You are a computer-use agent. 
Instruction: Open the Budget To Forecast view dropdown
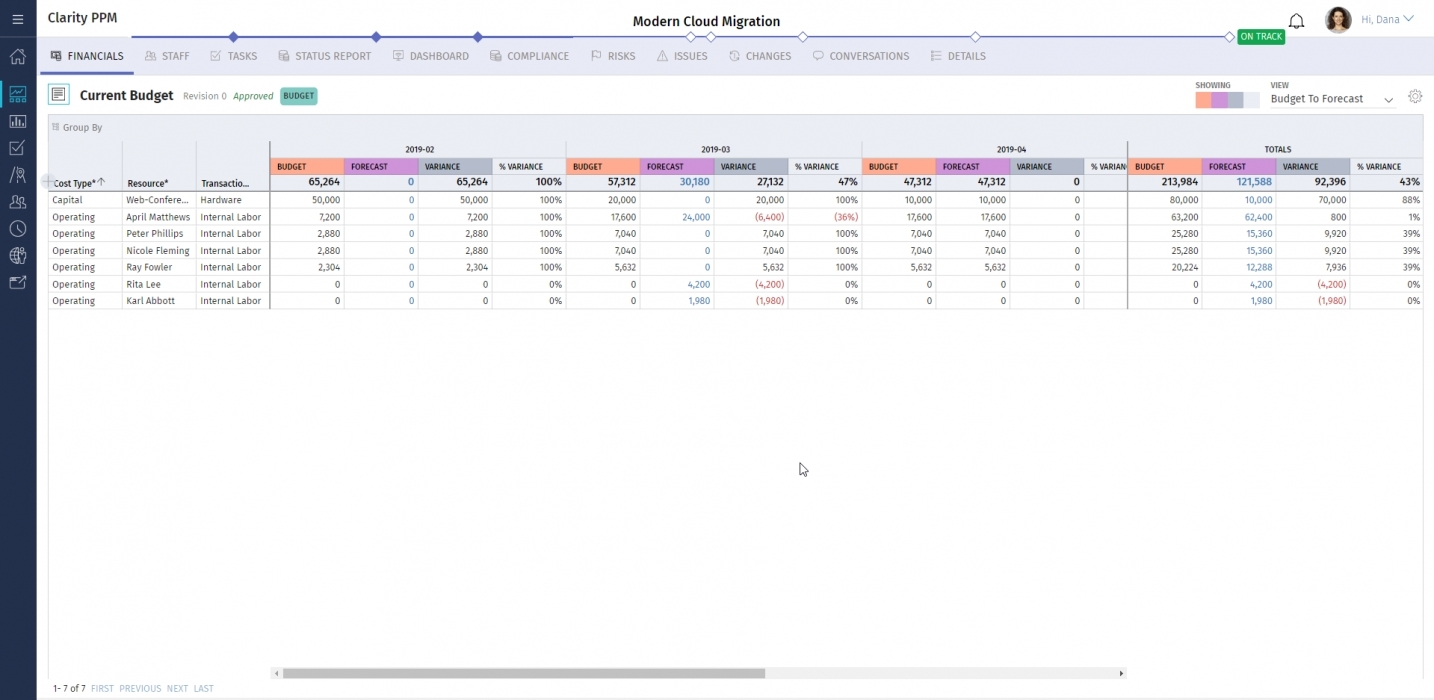(x=1388, y=99)
